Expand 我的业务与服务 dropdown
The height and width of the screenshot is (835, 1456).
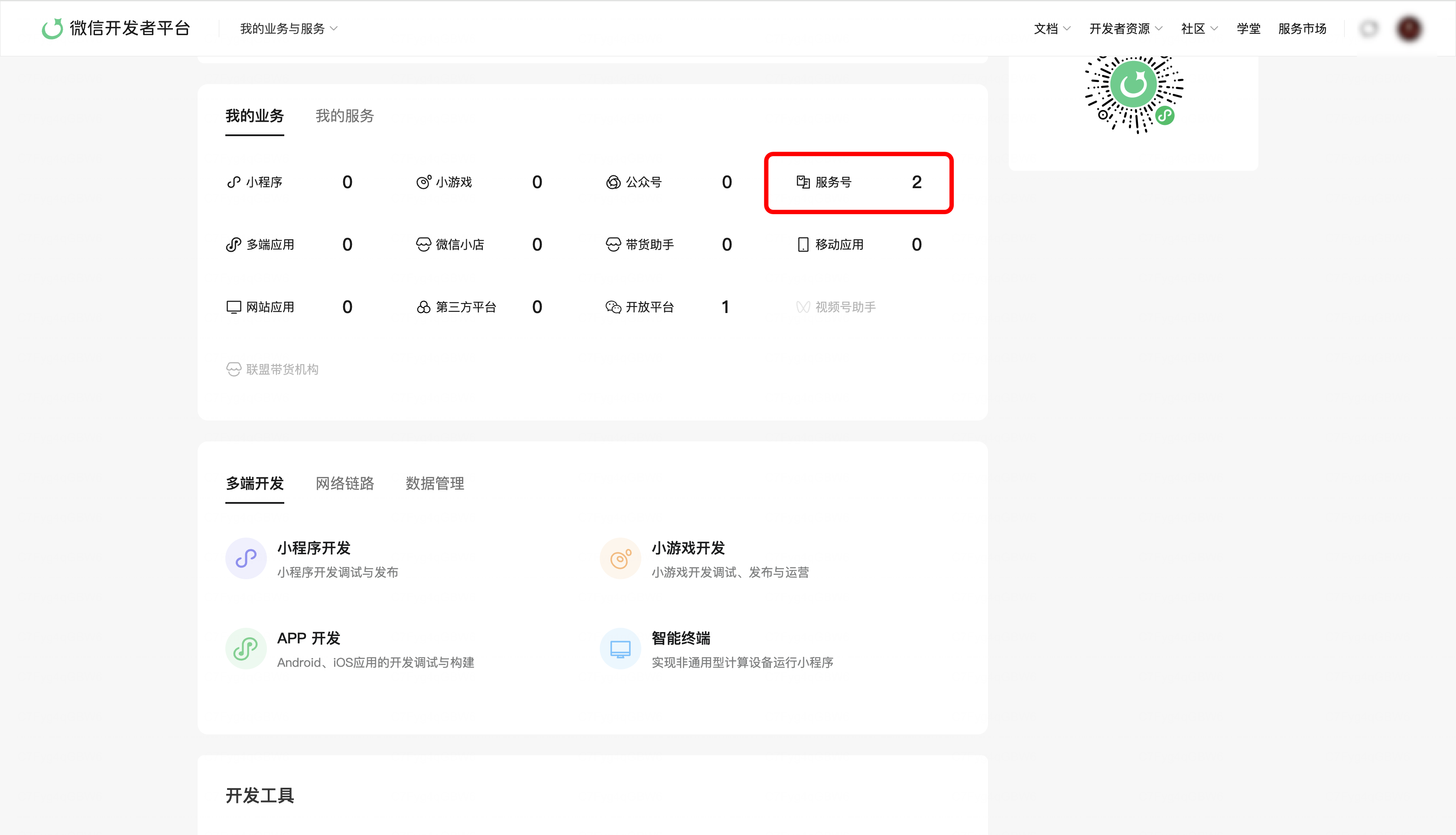click(x=289, y=29)
